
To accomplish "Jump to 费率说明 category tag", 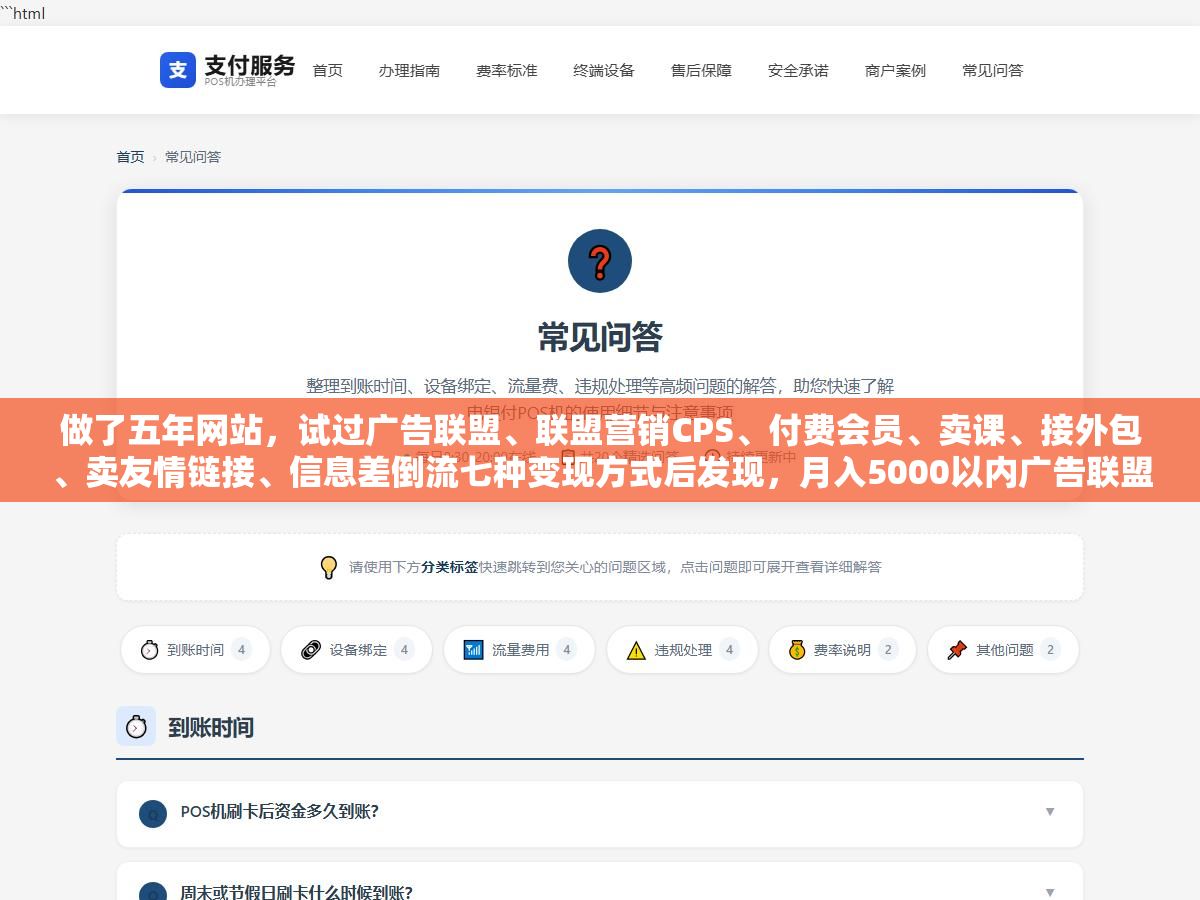I will tap(842, 650).
